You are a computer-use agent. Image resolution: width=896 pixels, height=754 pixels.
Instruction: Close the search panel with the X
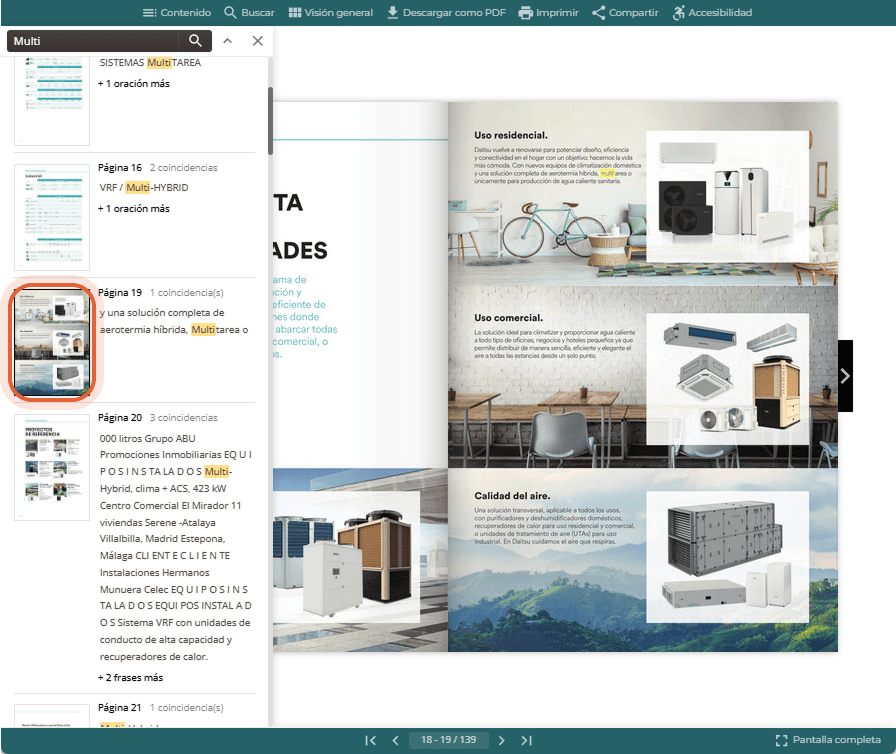point(258,41)
